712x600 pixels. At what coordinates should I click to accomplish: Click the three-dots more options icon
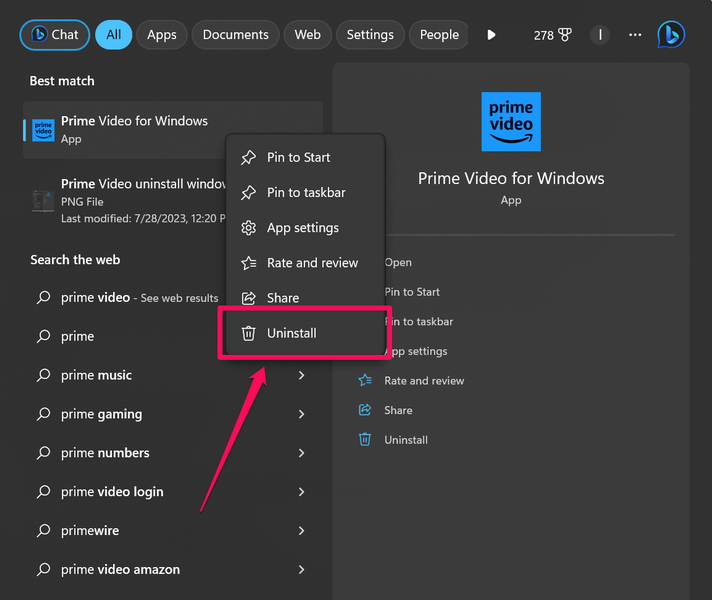coord(635,35)
